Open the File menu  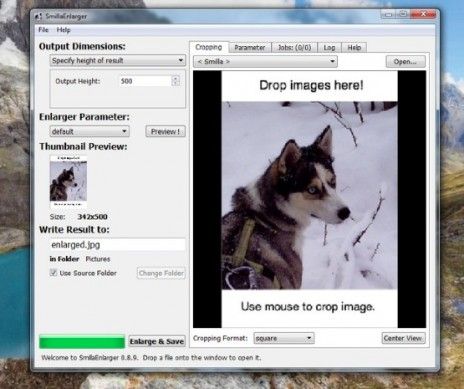click(43, 30)
